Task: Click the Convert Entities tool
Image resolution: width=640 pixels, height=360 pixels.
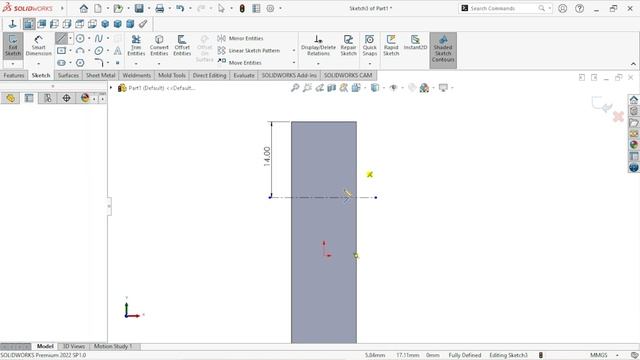Action: 159,45
